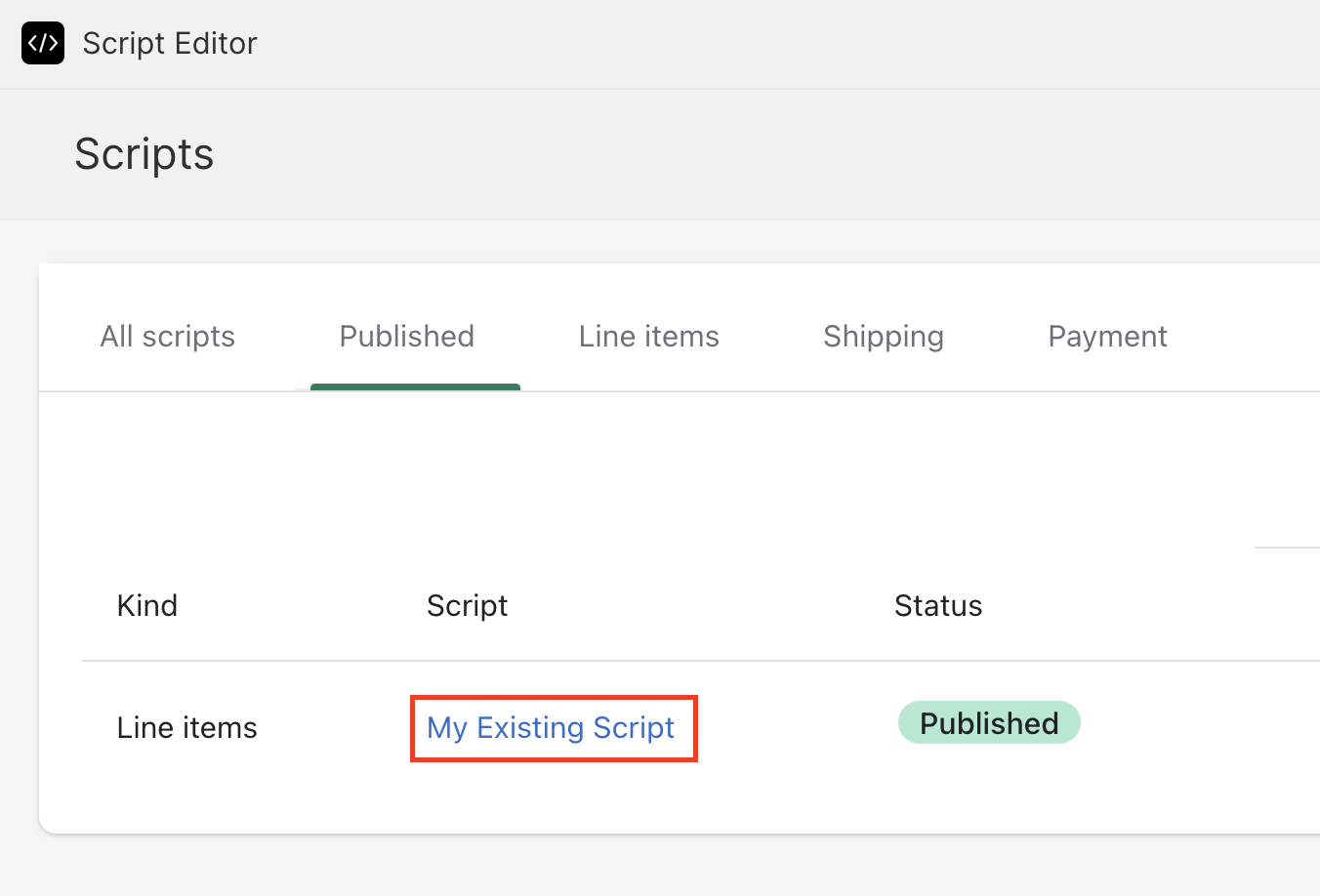Click the Status column header
The width and height of the screenshot is (1320, 896).
point(937,606)
